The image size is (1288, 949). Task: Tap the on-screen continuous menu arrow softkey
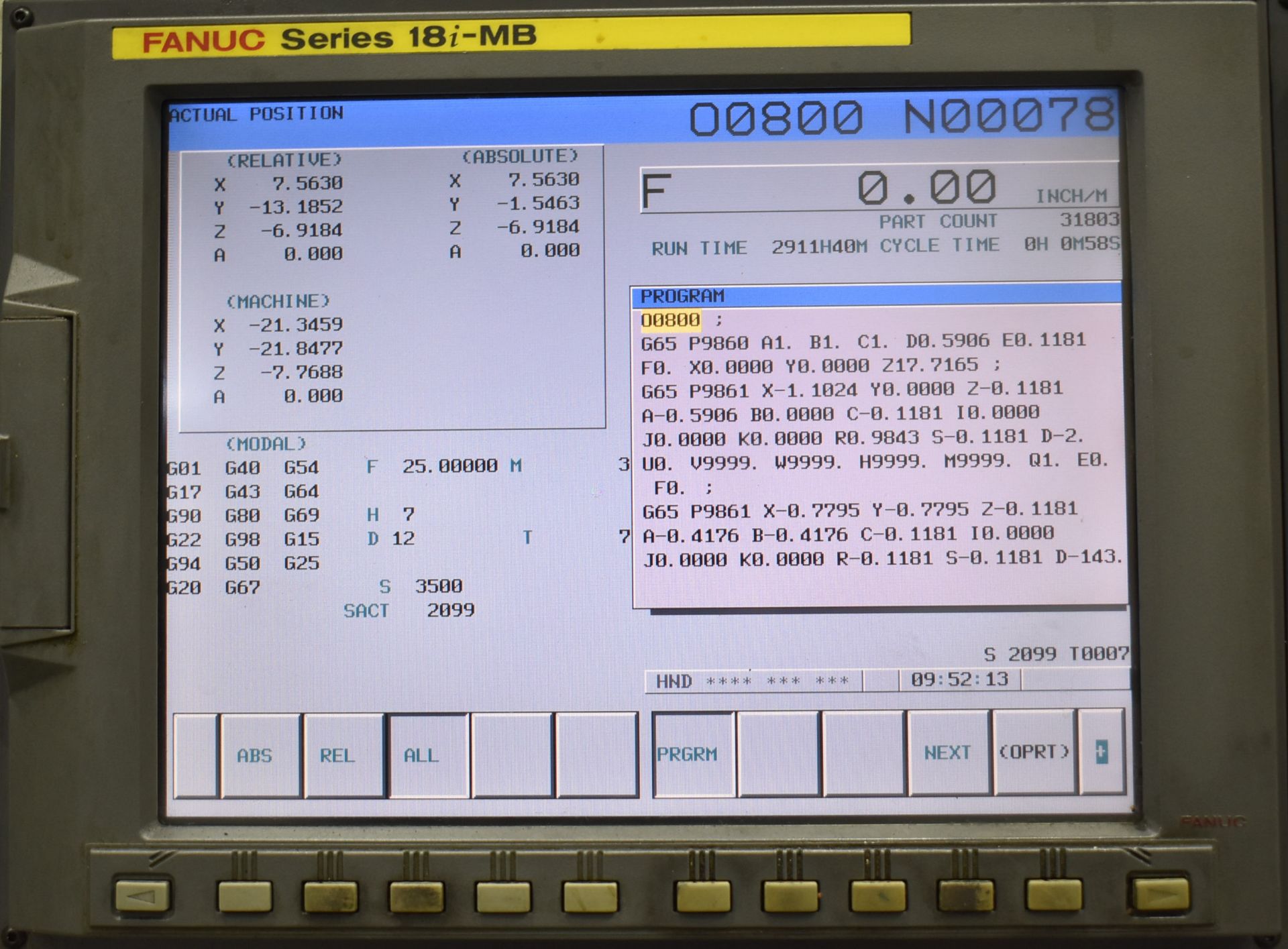click(1101, 751)
